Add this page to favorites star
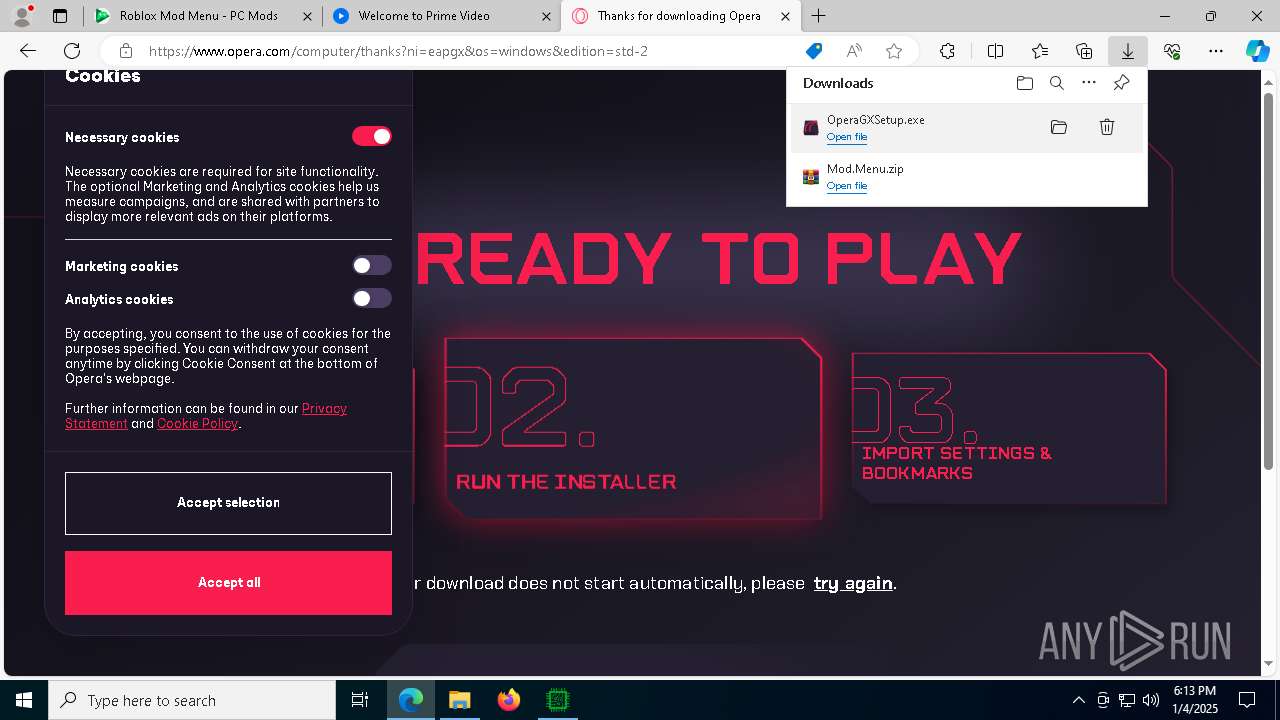This screenshot has height=720, width=1280. (x=894, y=51)
